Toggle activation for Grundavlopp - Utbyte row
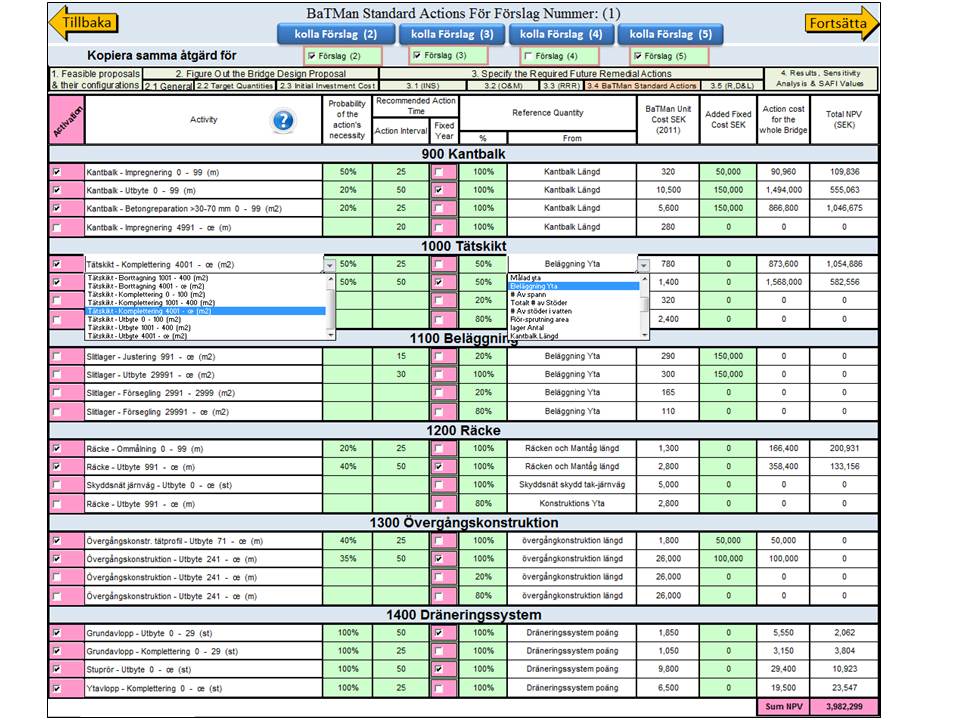This screenshot has width=960, height=720. (57, 632)
